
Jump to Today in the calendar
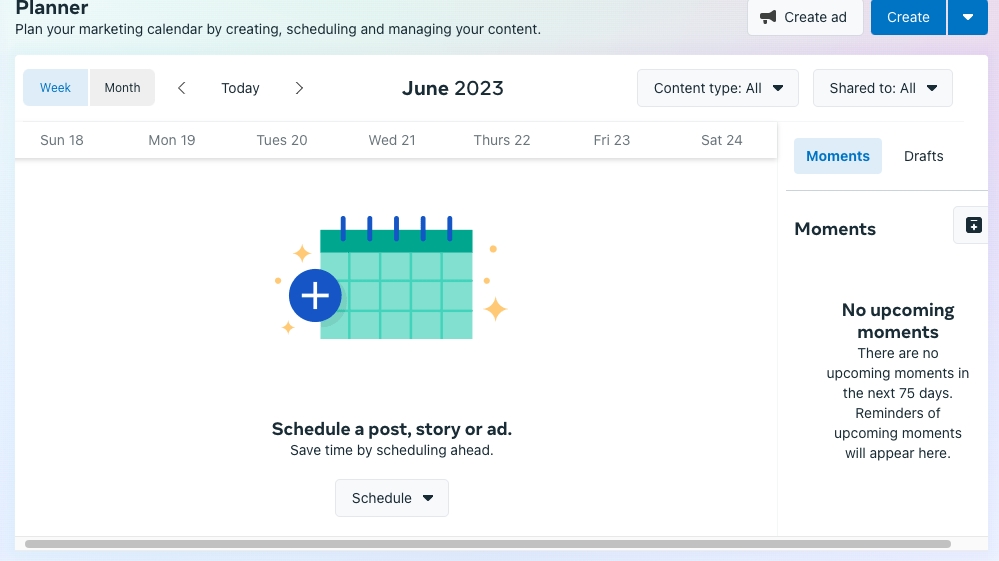pyautogui.click(x=240, y=88)
